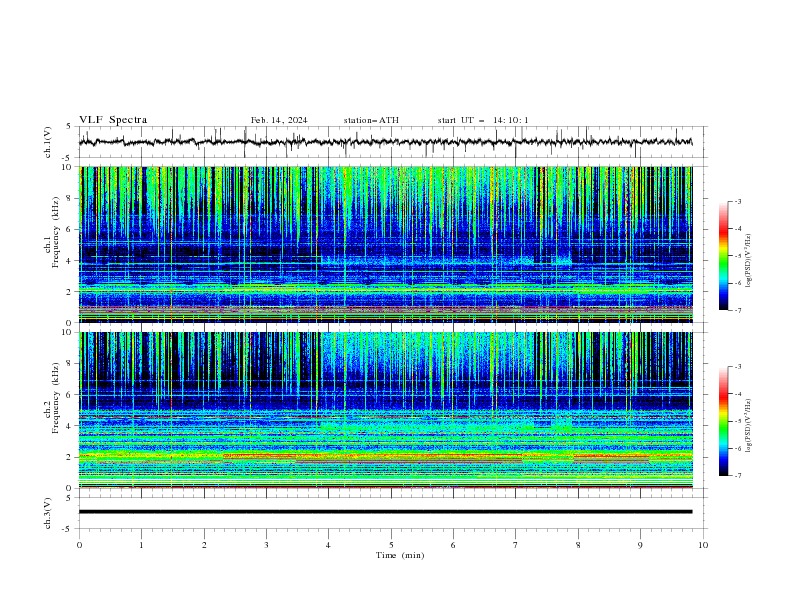Click the '-3' value on ch.1 color bar
The image size is (792, 612).
(737, 201)
